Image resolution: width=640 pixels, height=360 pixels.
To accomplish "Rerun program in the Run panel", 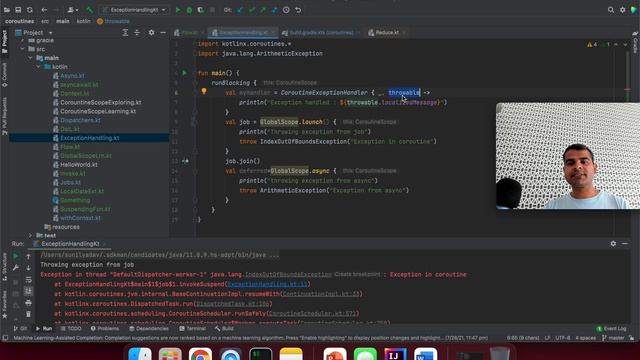I will pyautogui.click(x=16, y=256).
